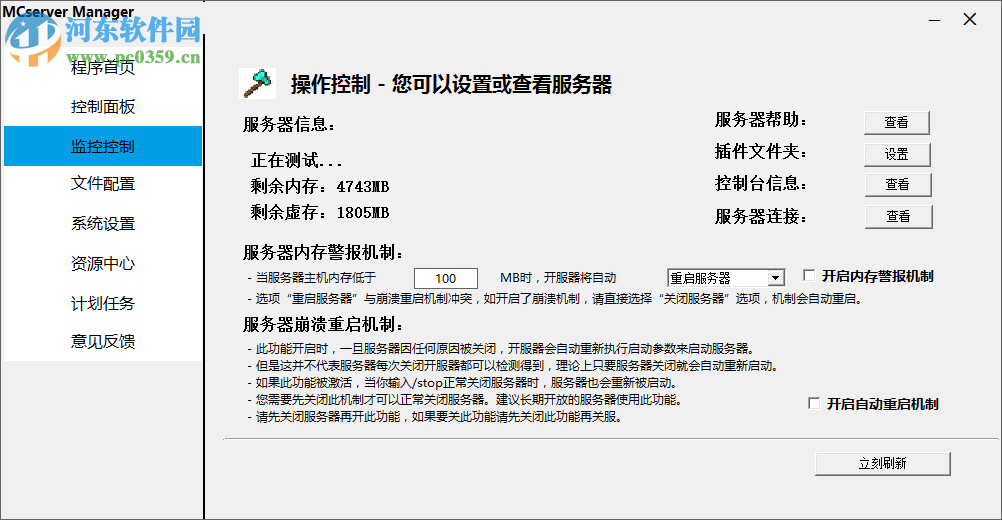Open 意见反馈 page

tap(103, 342)
